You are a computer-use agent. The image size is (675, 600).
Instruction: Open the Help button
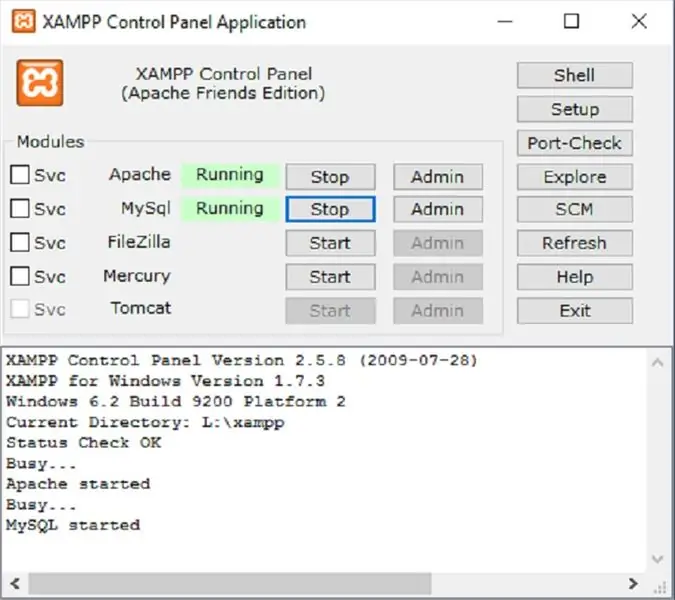575,277
